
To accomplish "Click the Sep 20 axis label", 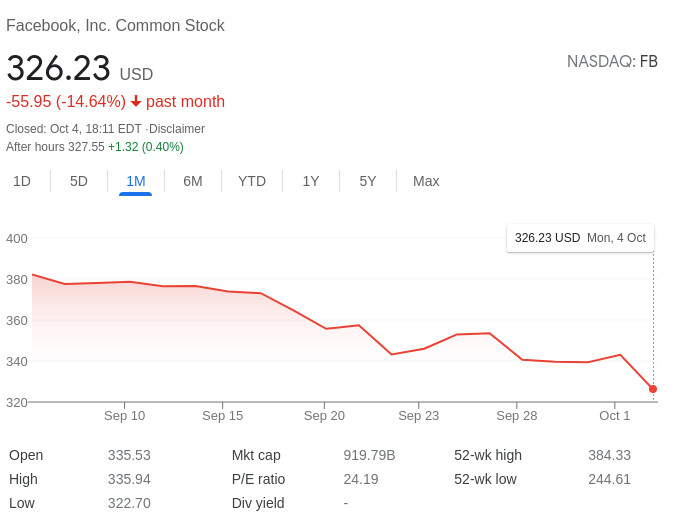I will 324,416.
